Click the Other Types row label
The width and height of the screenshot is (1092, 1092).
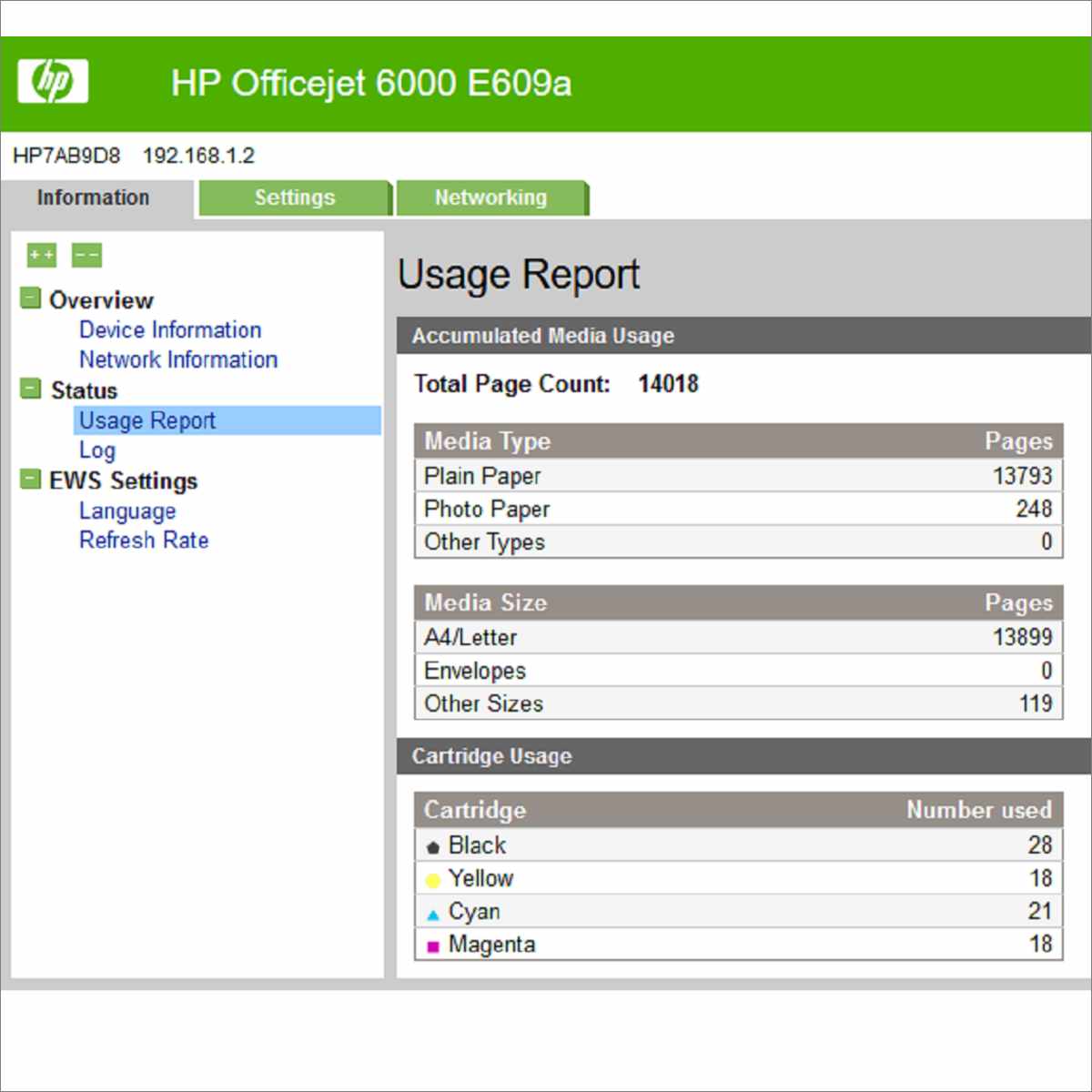[484, 542]
